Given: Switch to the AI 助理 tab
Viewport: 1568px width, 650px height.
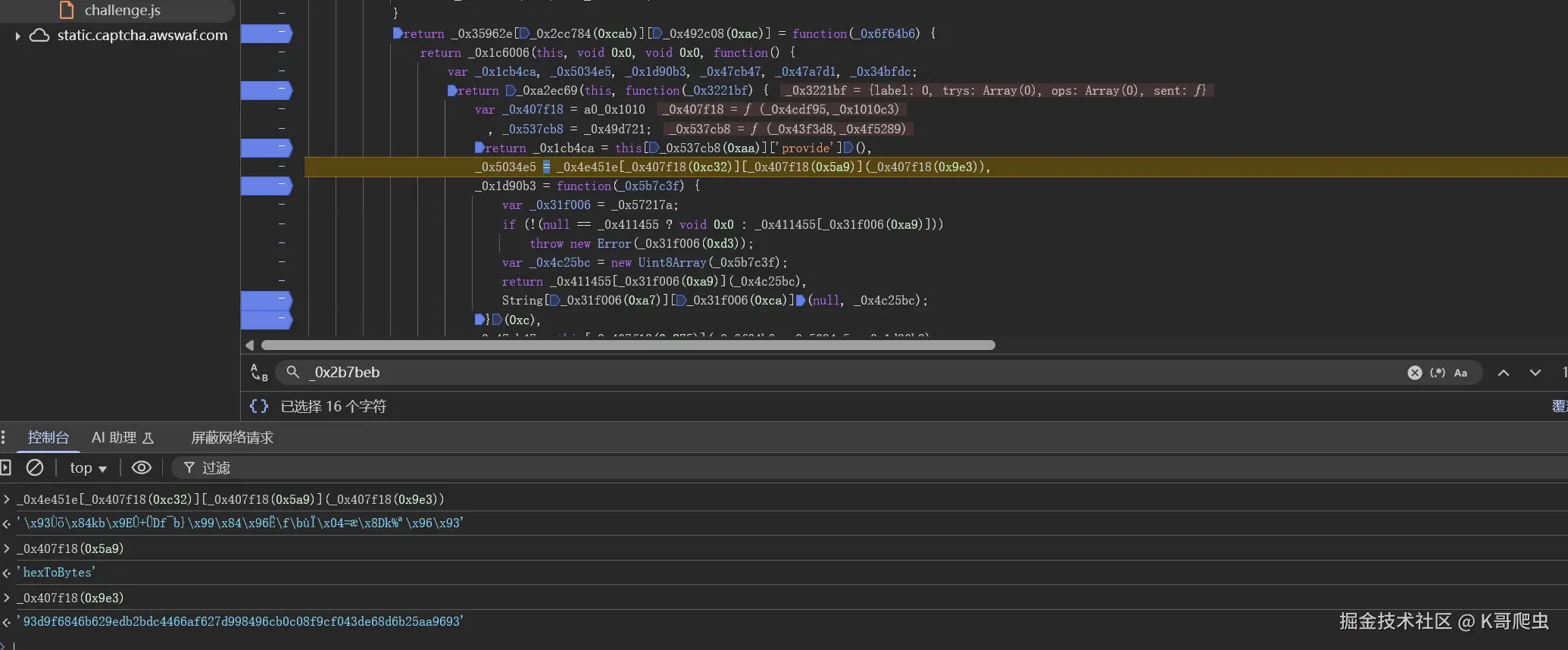Looking at the screenshot, I should click(x=122, y=437).
